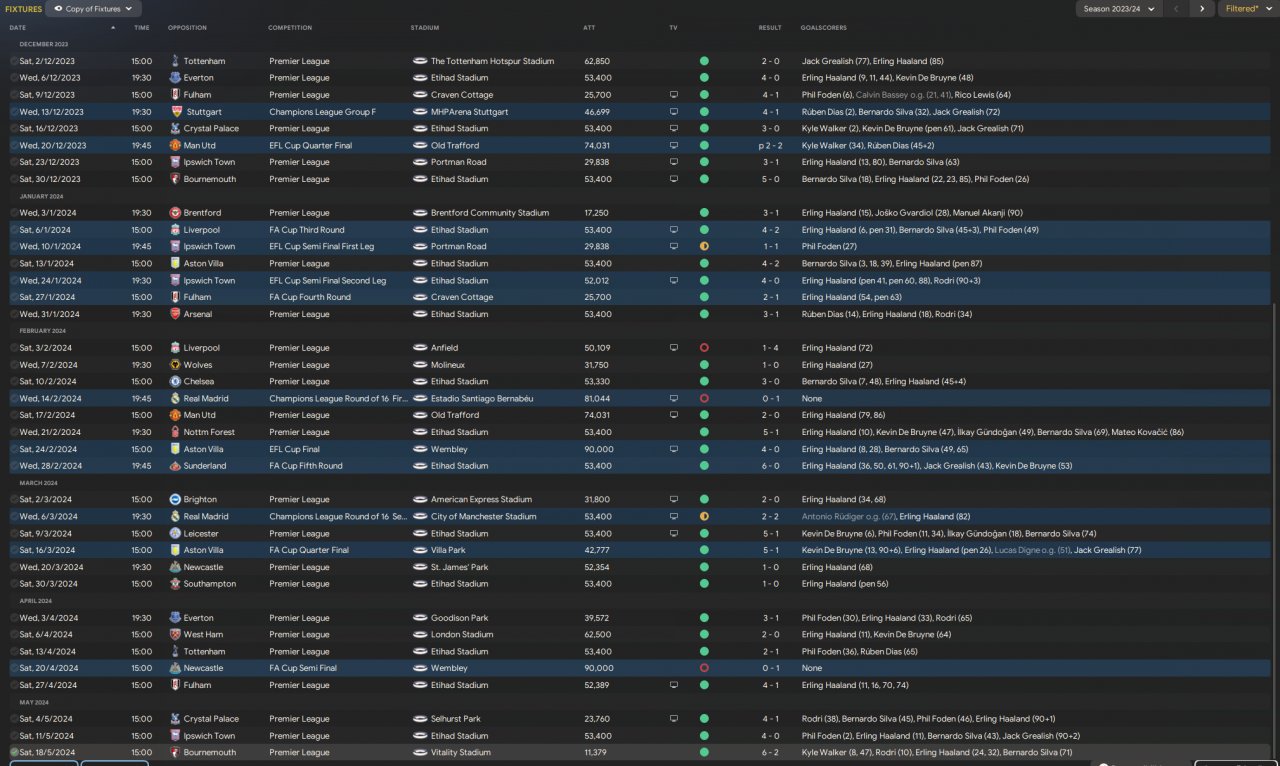This screenshot has width=1280, height=766.
Task: Click the Sunderland club badge
Action: point(176,466)
